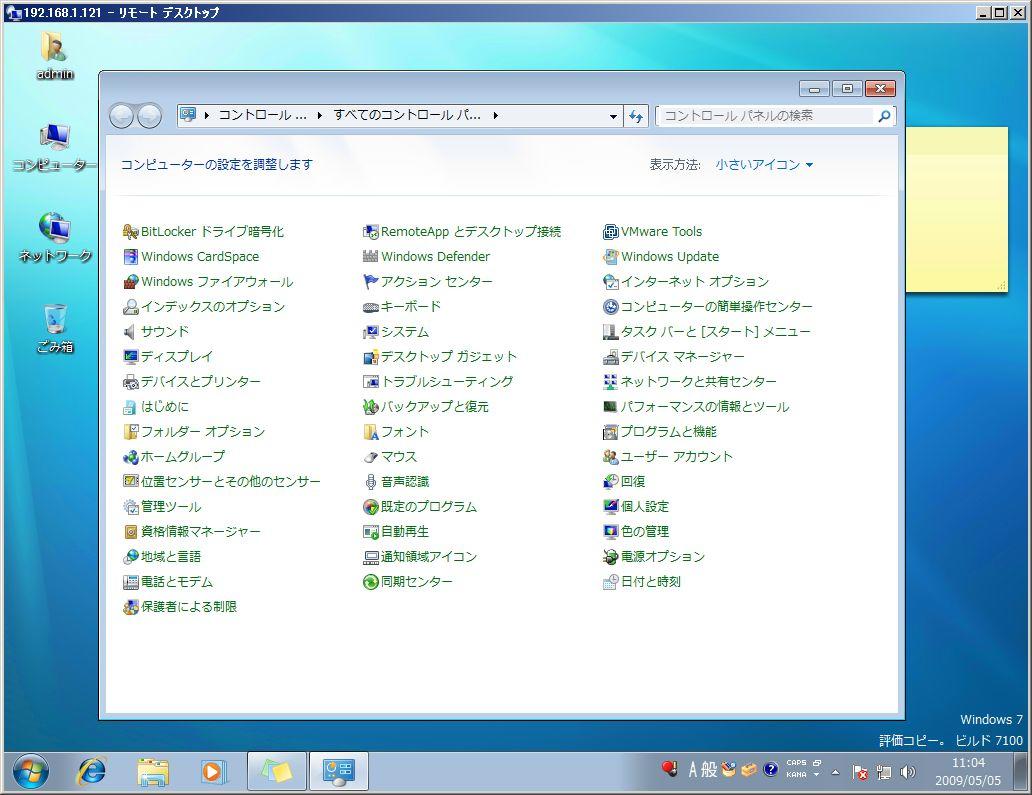Open the address bar history dropdown arrow
This screenshot has height=795, width=1032.
coord(613,116)
